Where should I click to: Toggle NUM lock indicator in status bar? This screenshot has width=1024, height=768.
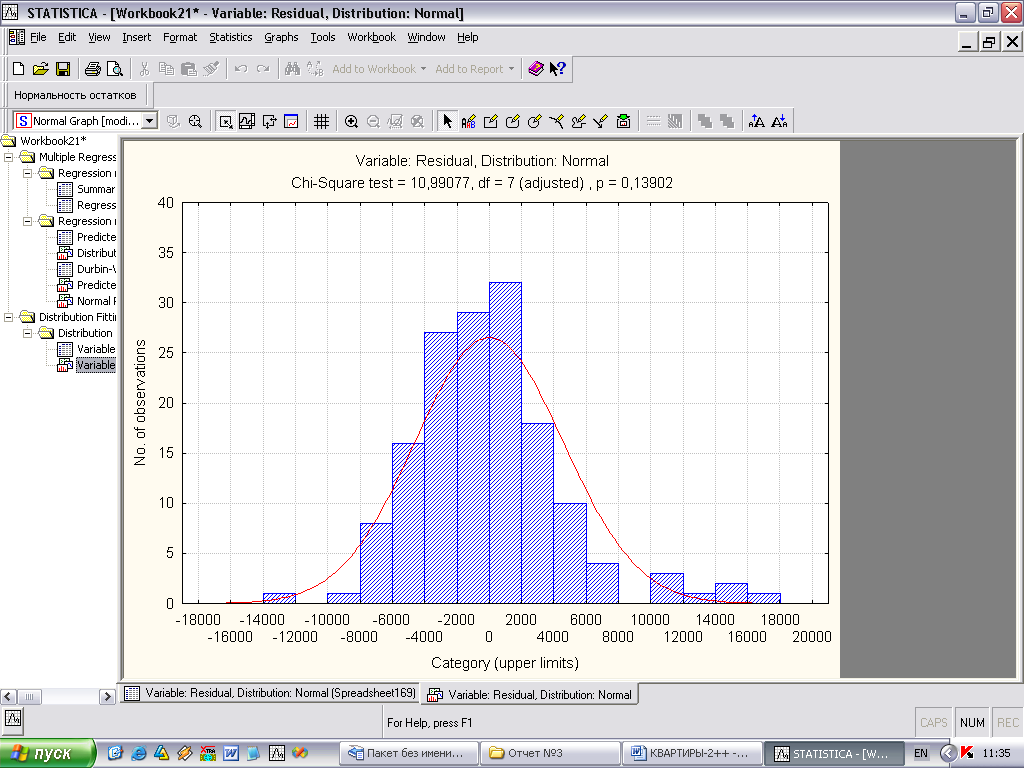[971, 723]
